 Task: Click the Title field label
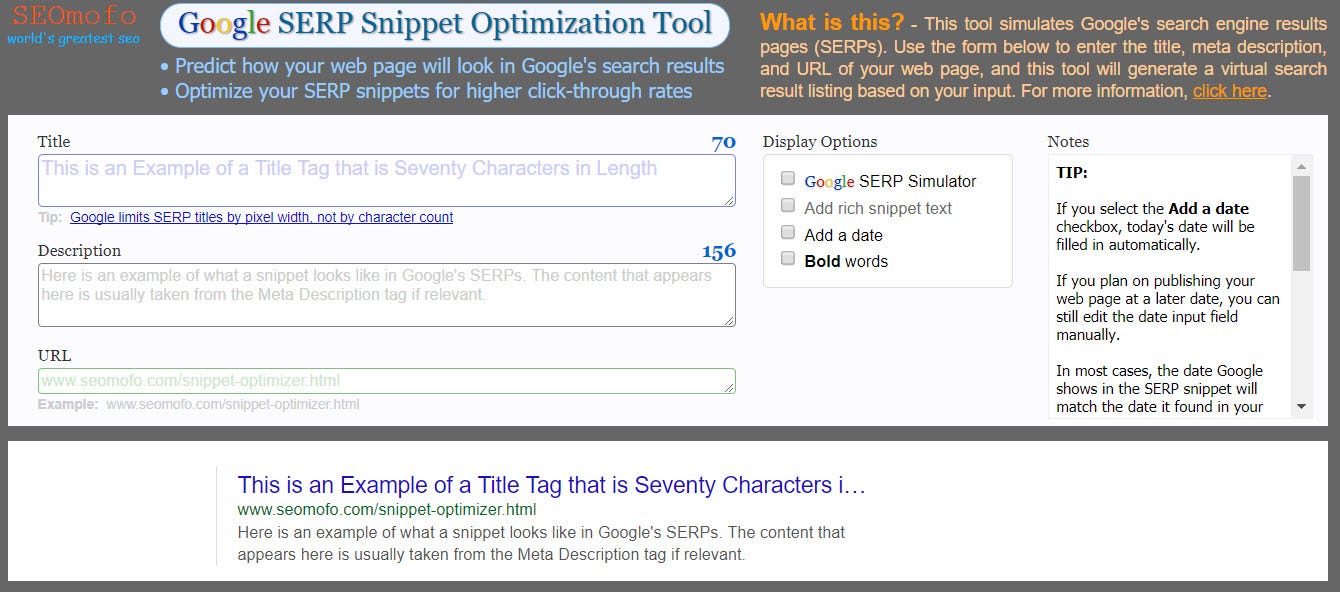(x=54, y=142)
